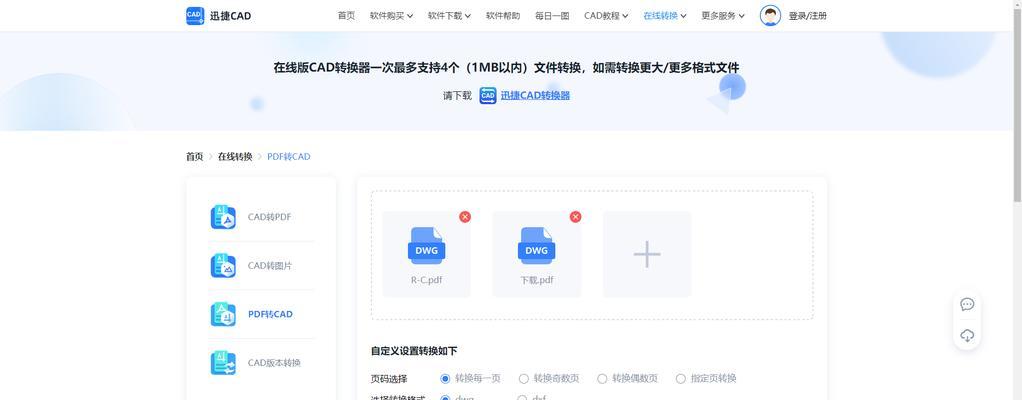The height and width of the screenshot is (400, 1022).
Task: Select the PDF转CAD sidebar icon
Action: coord(223,314)
